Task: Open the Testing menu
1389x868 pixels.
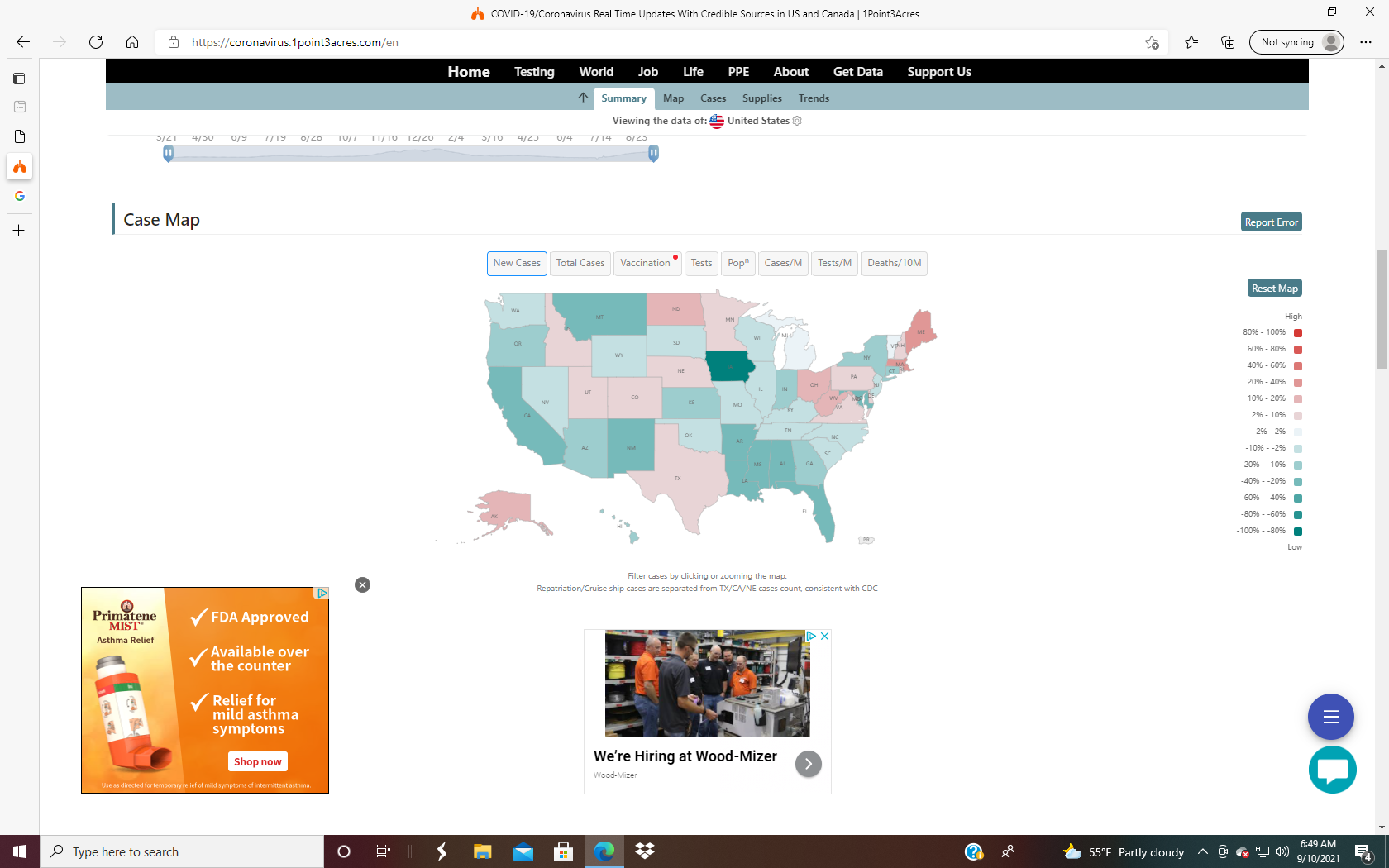Action: (x=534, y=72)
